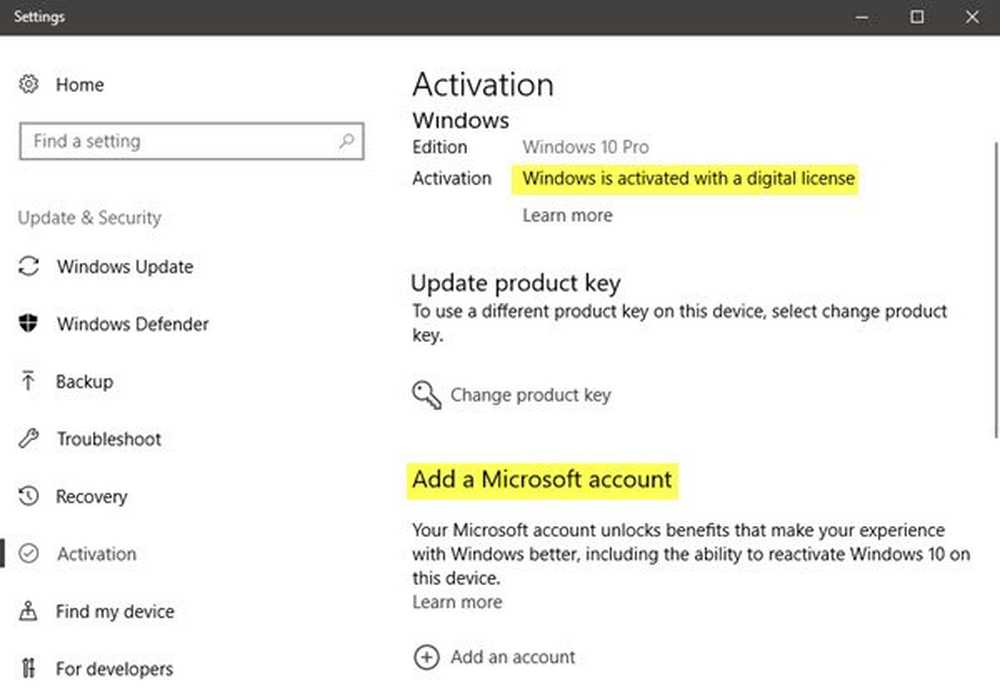
Task: Click the Home gear icon
Action: click(27, 85)
